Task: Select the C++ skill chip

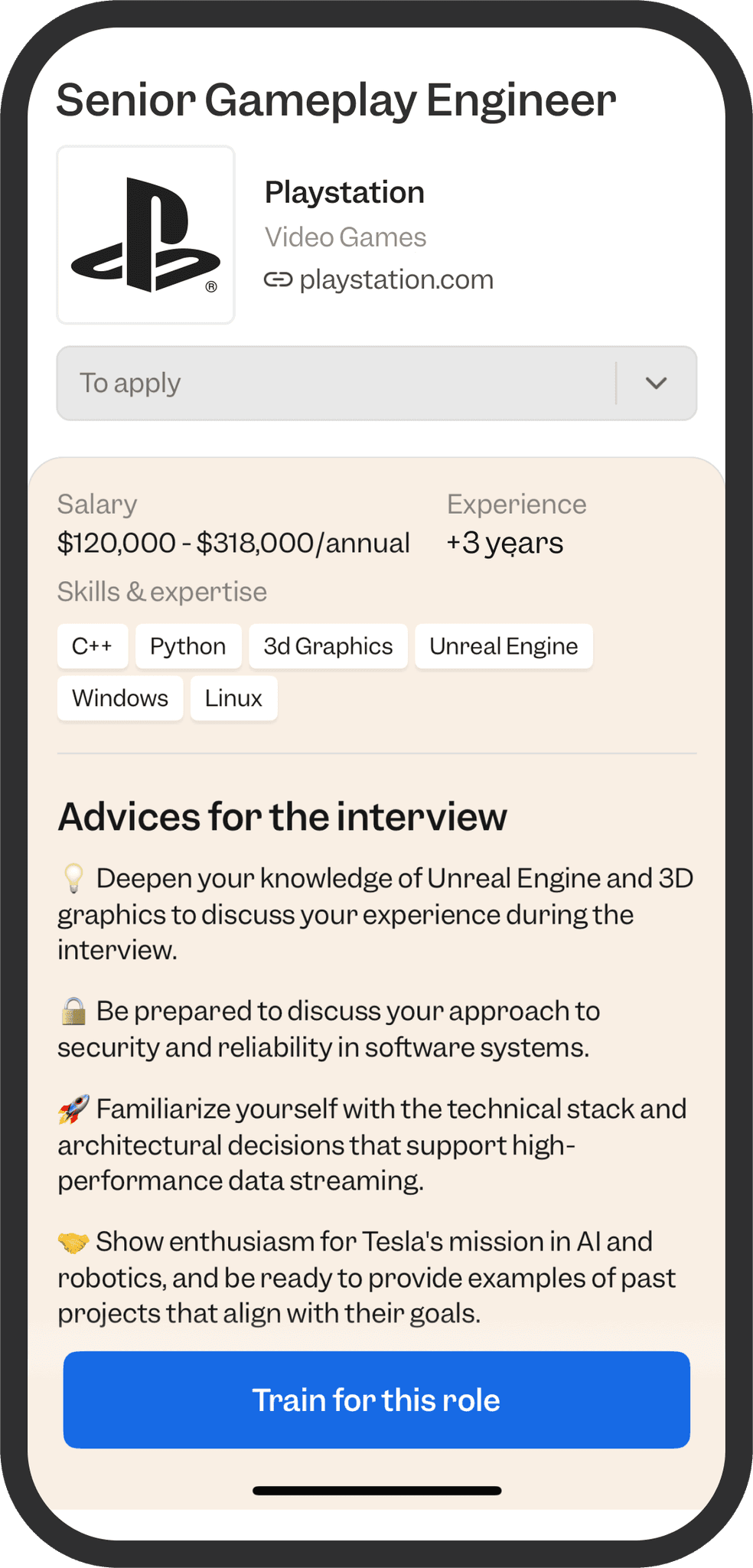Action: [x=92, y=645]
